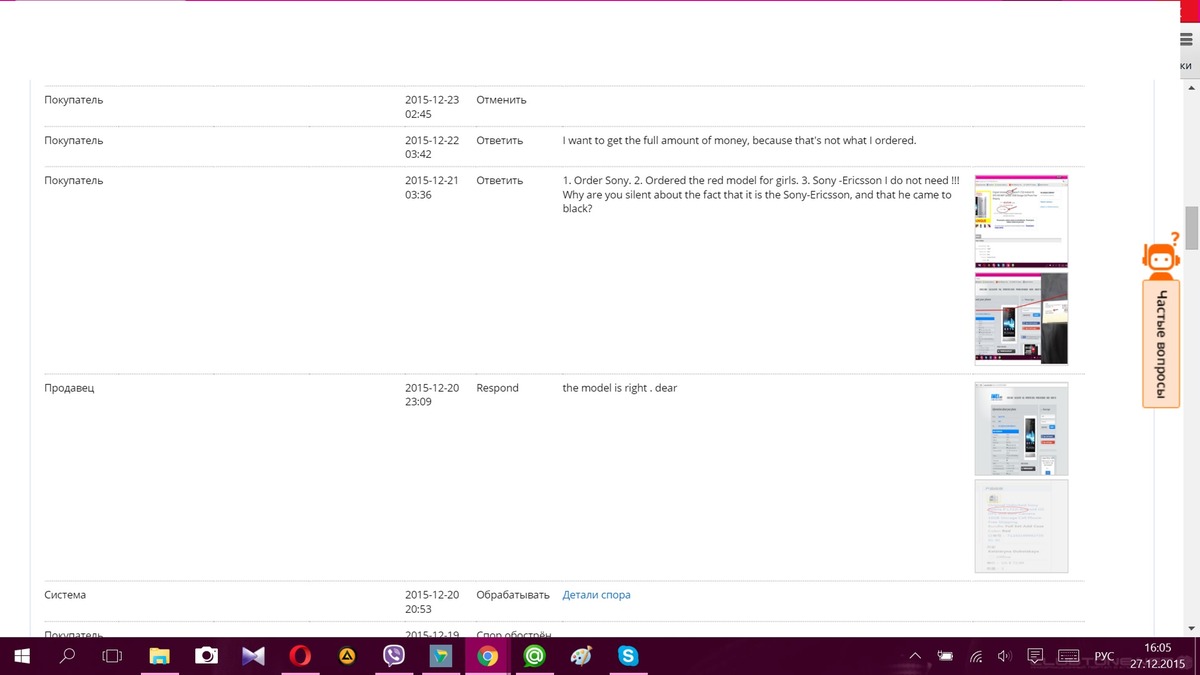The width and height of the screenshot is (1200, 675).
Task: Click the 'Respond' action text
Action: (497, 388)
